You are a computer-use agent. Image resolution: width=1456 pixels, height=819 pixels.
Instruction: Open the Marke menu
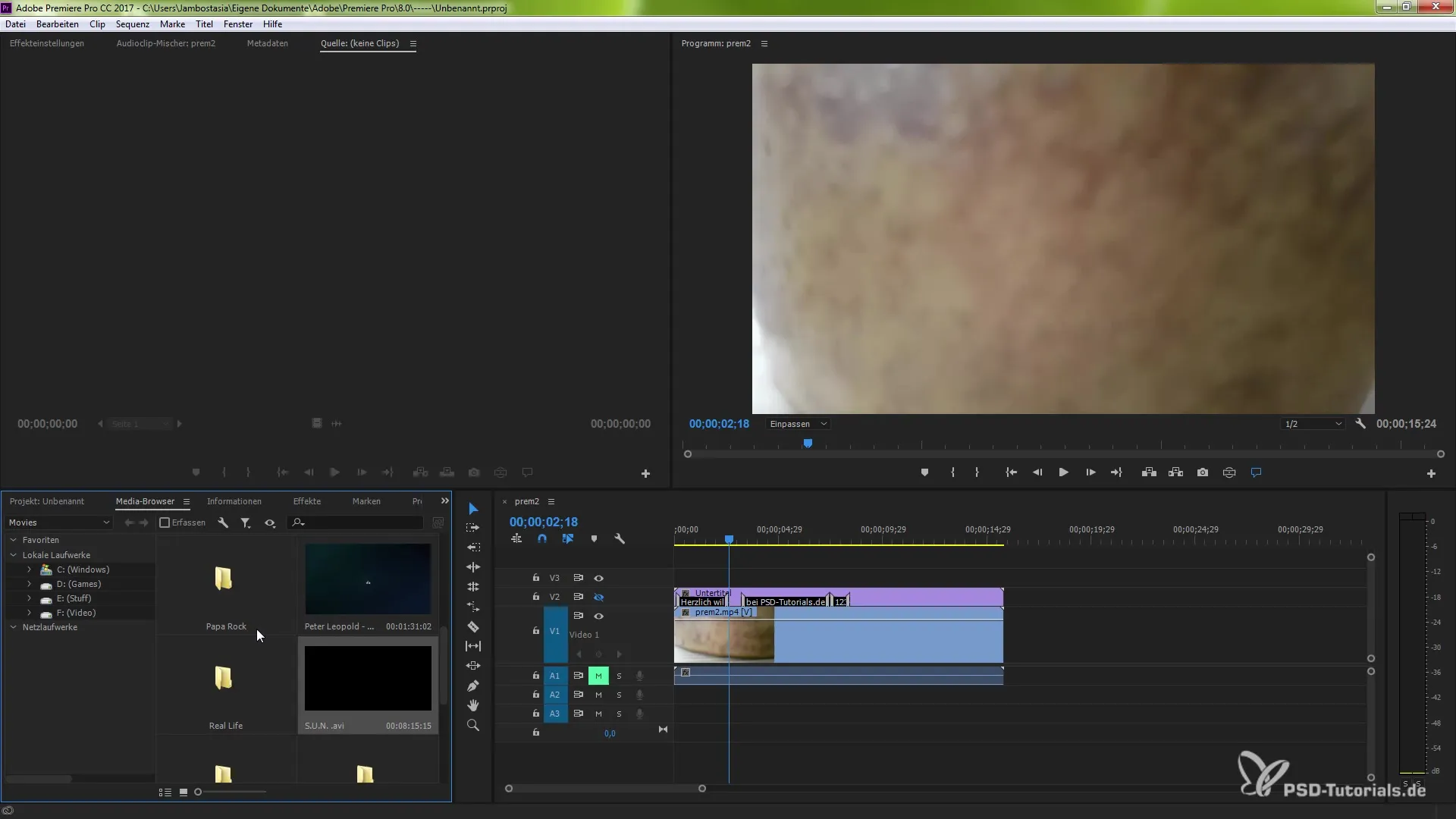(172, 24)
